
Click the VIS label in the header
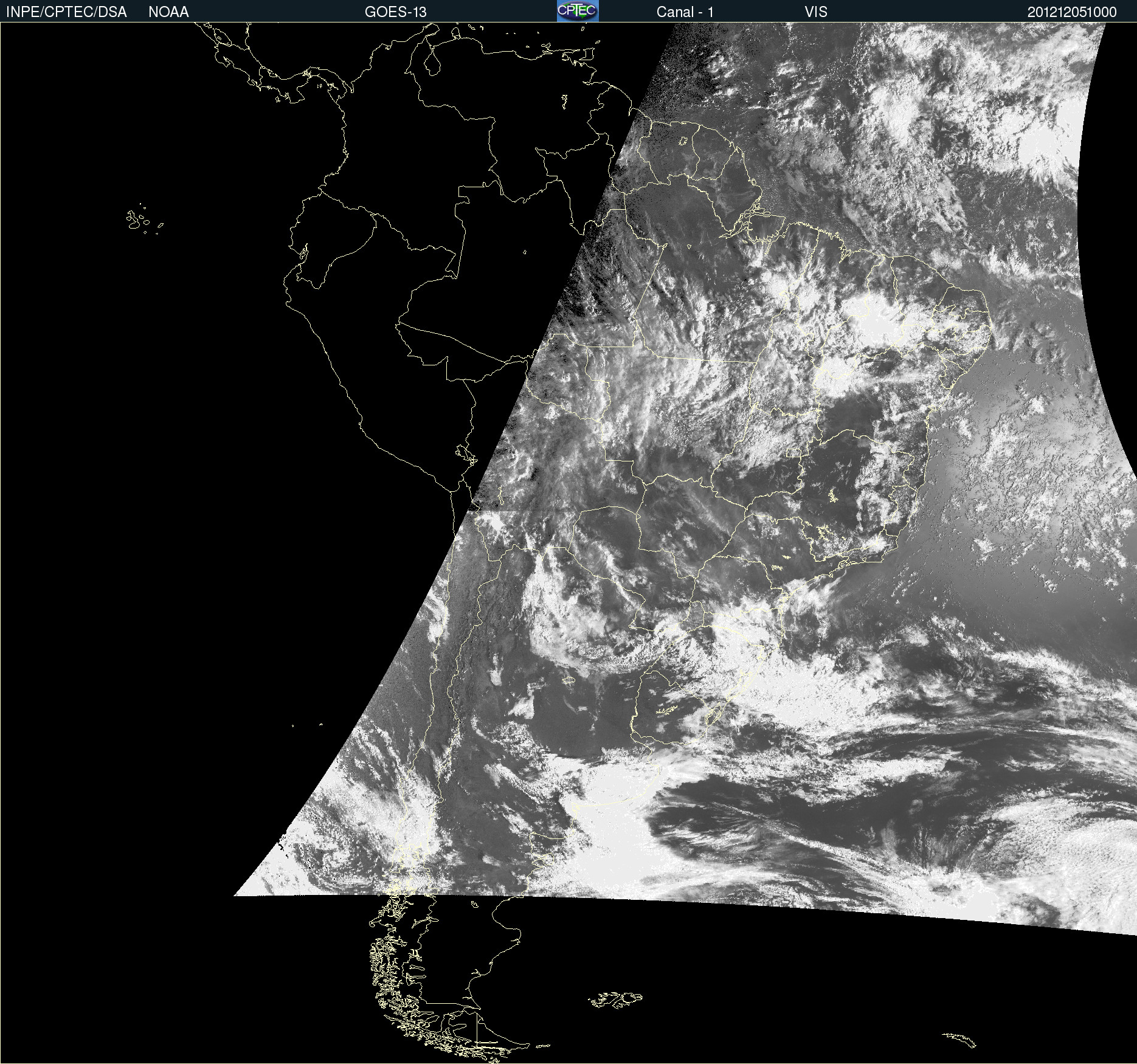[816, 12]
